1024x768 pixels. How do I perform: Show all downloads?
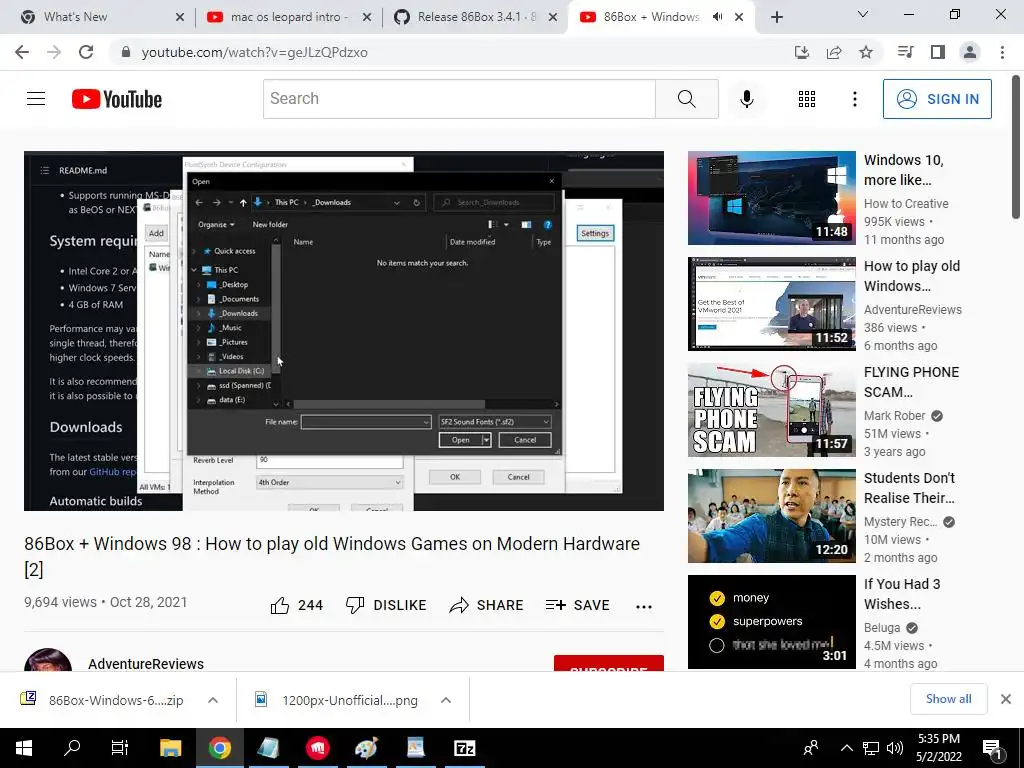[948, 699]
